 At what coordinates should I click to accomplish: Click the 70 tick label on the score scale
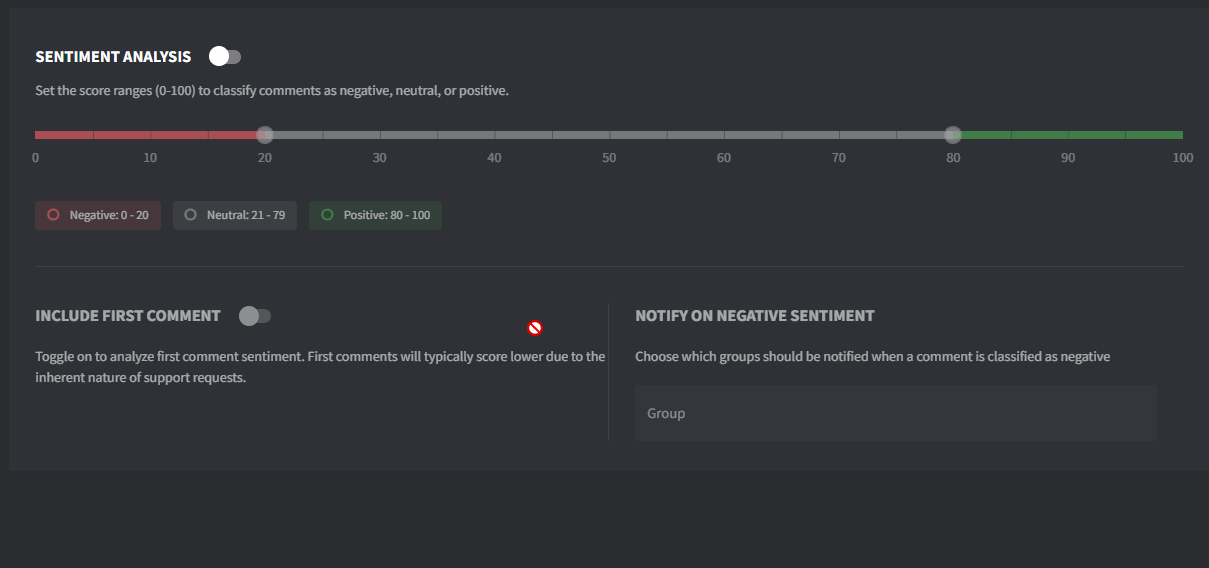[x=838, y=158]
